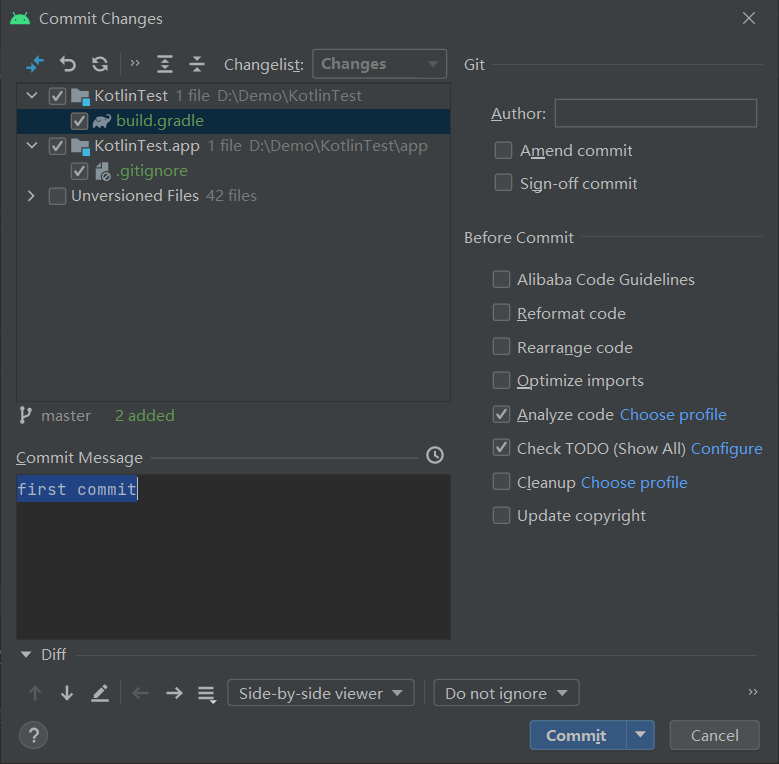Disable Check TODO checkbox
This screenshot has width=779, height=764.
click(501, 448)
